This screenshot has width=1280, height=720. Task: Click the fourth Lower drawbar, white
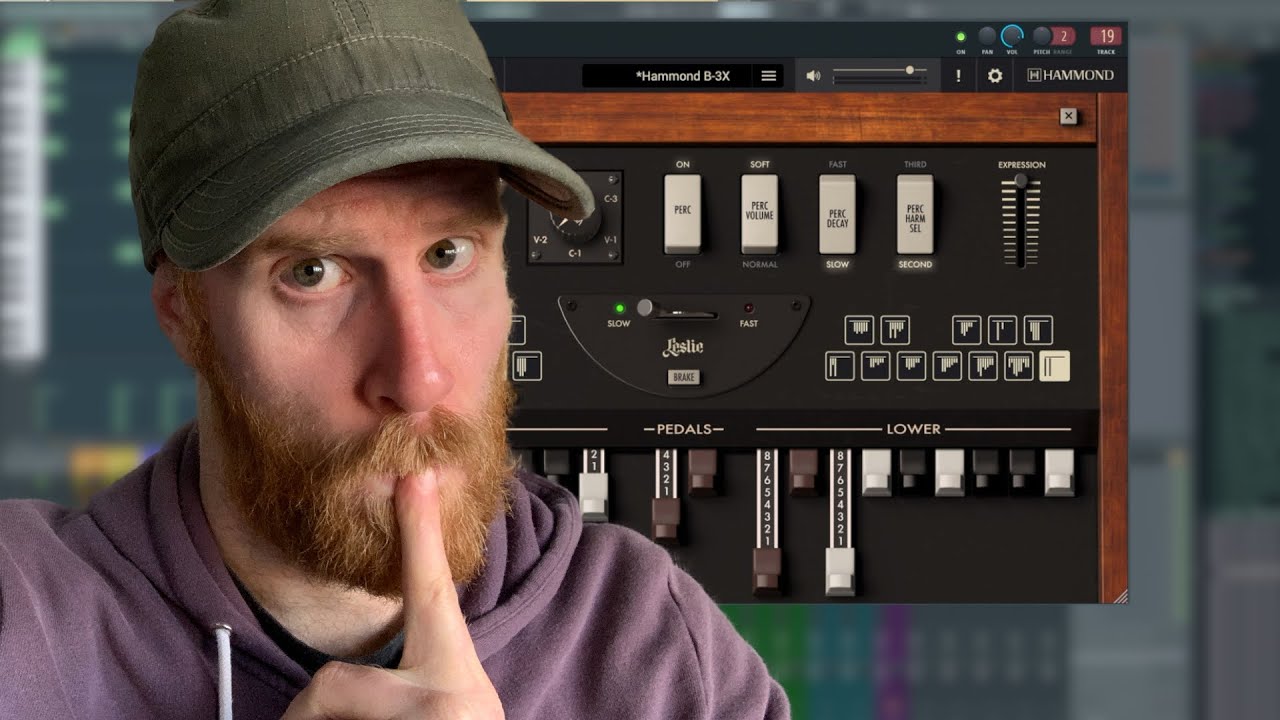(x=877, y=471)
